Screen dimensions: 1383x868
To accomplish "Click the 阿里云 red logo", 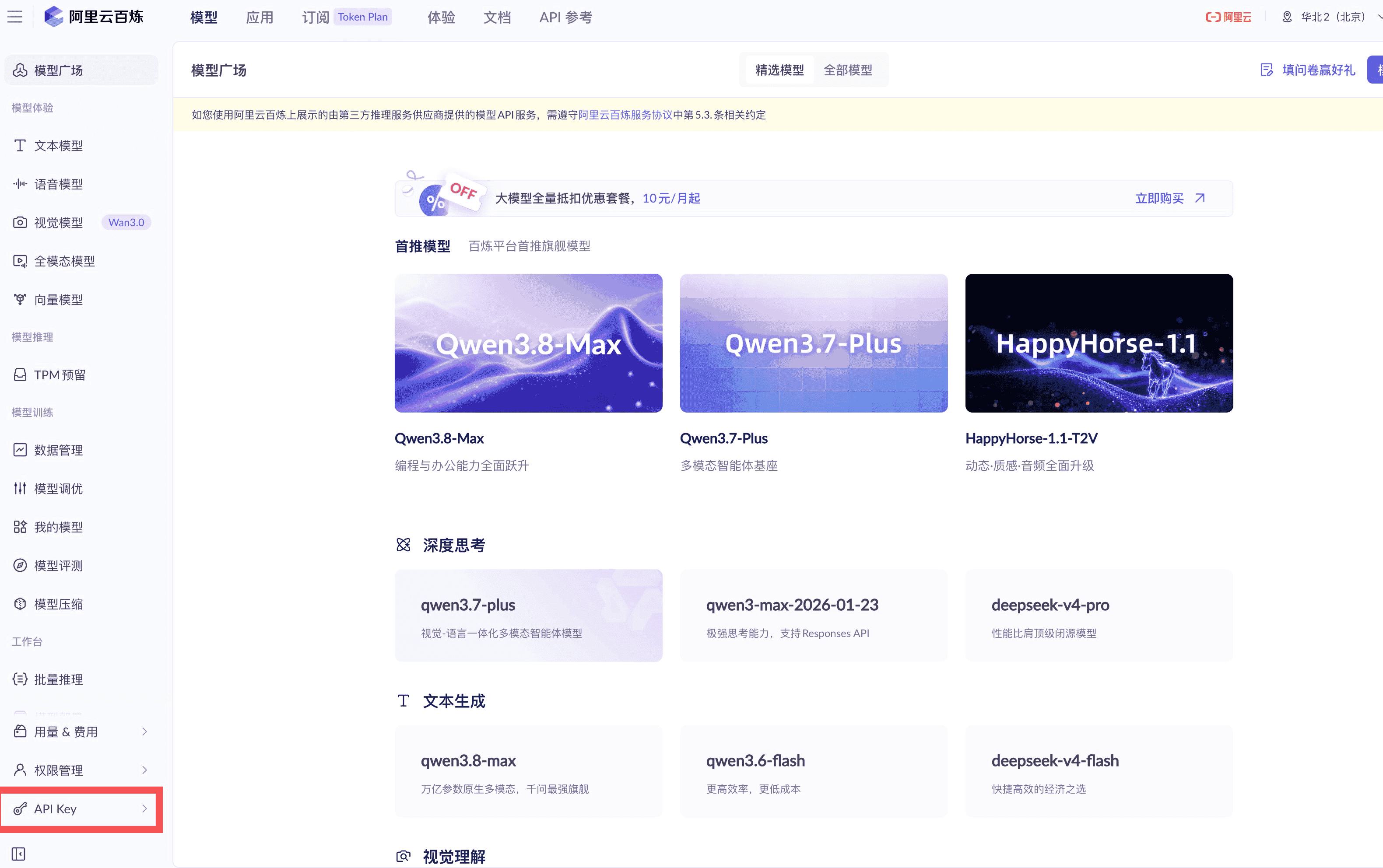I will point(1229,17).
